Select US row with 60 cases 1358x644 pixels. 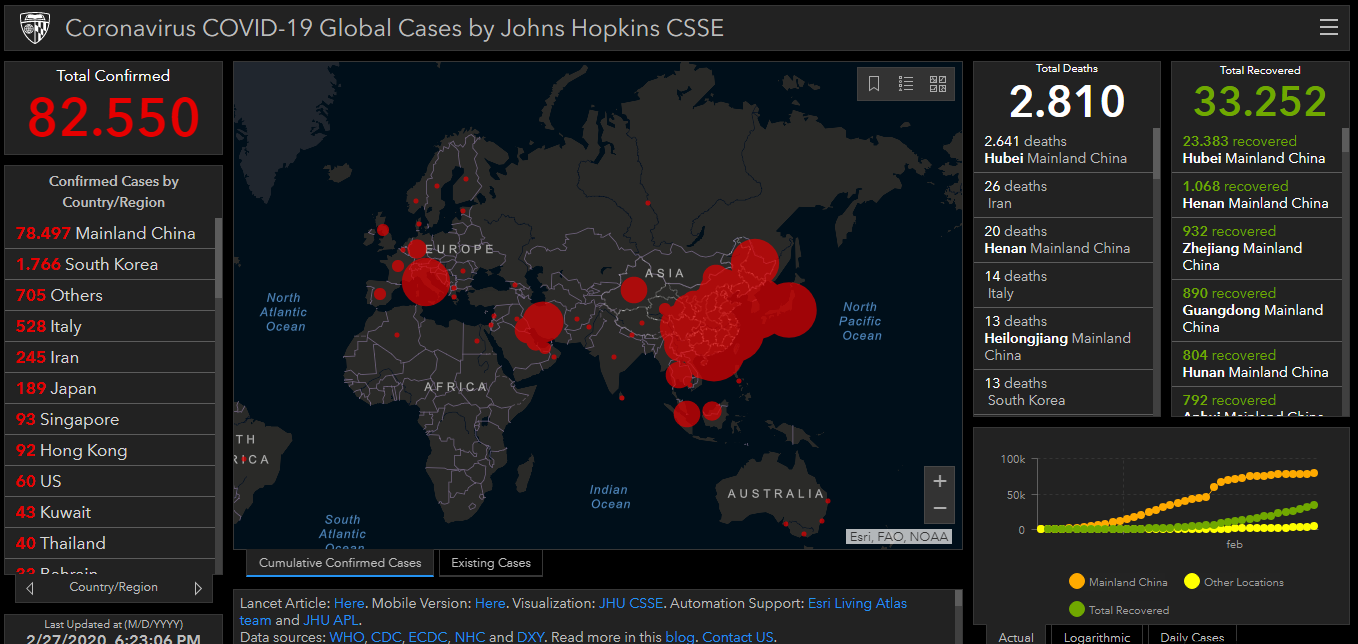pos(109,481)
